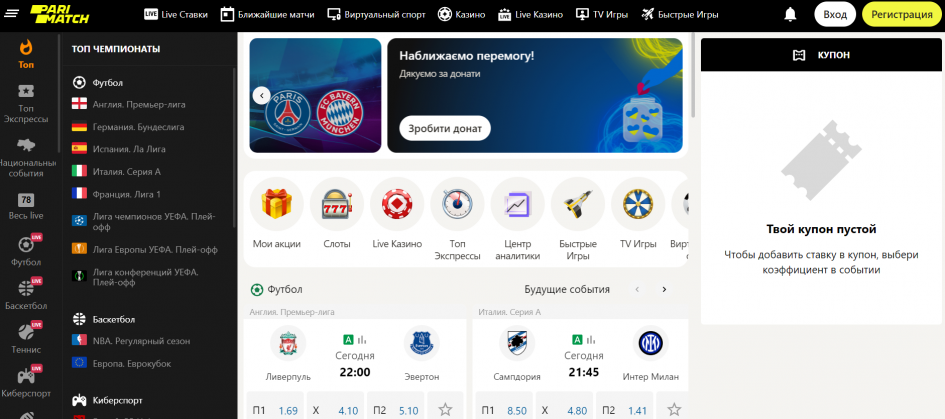Screen dimensions: 945x419
Task: Open Мои акции gift icon
Action: [x=277, y=204]
